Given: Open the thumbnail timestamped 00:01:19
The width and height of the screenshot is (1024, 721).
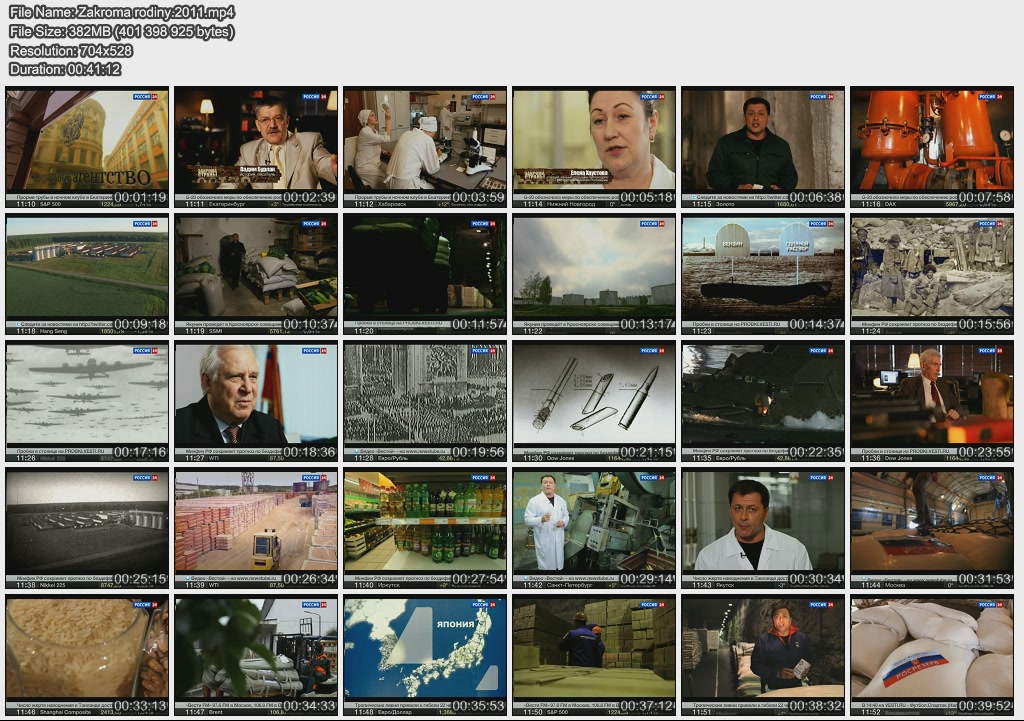Looking at the screenshot, I should (87, 146).
